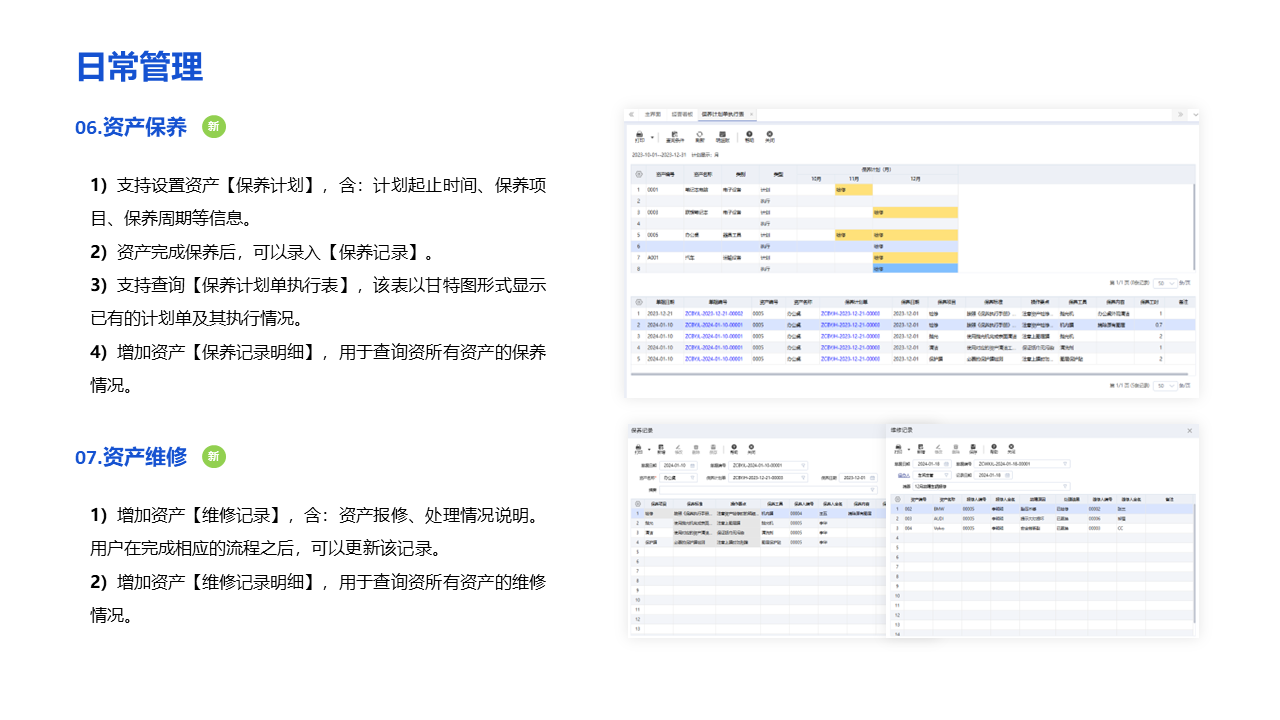The height and width of the screenshot is (720, 1280).
Task: Click the green 新 badge beside 06.资产保养
Action: [x=214, y=127]
